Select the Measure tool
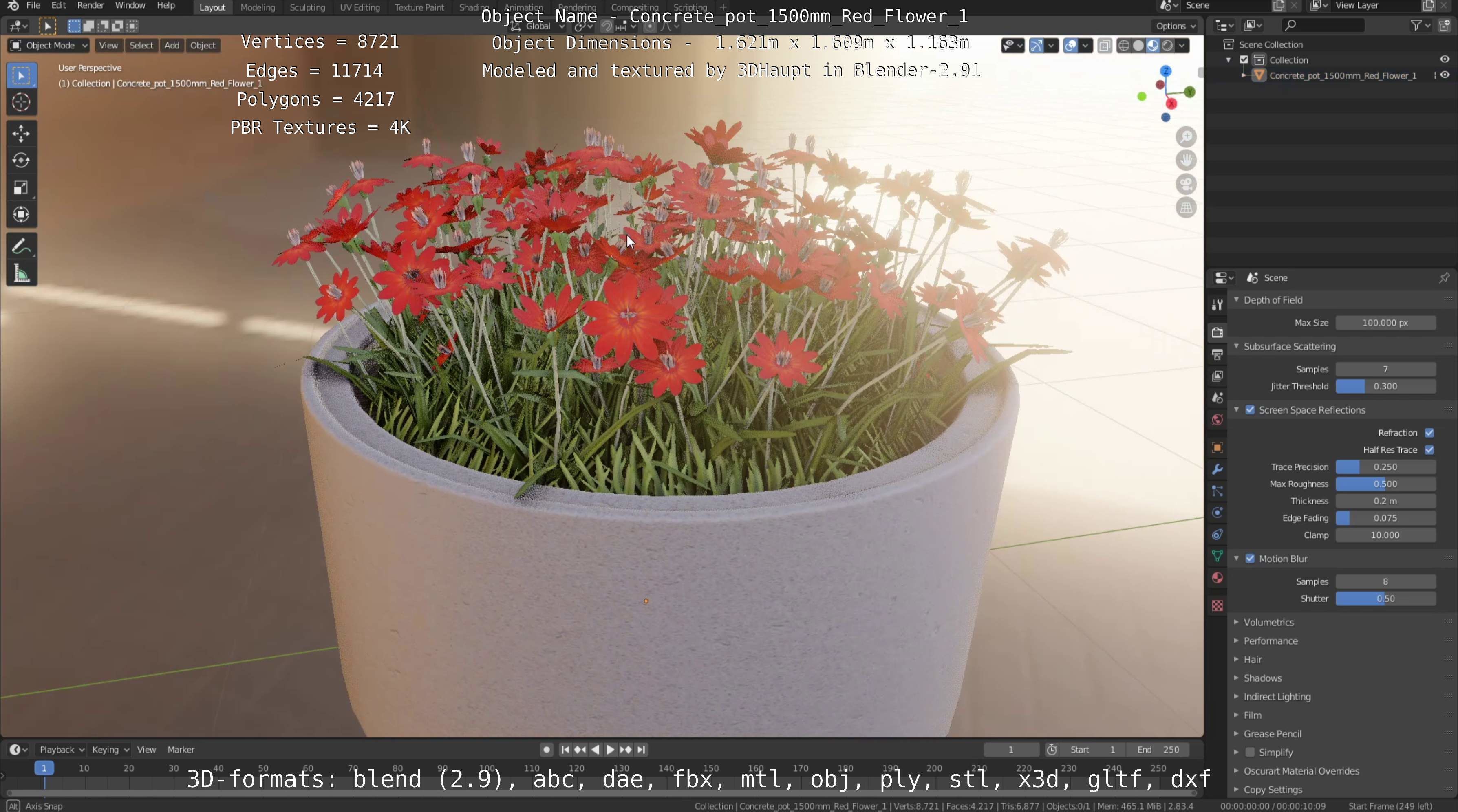The image size is (1458, 812). [22, 274]
